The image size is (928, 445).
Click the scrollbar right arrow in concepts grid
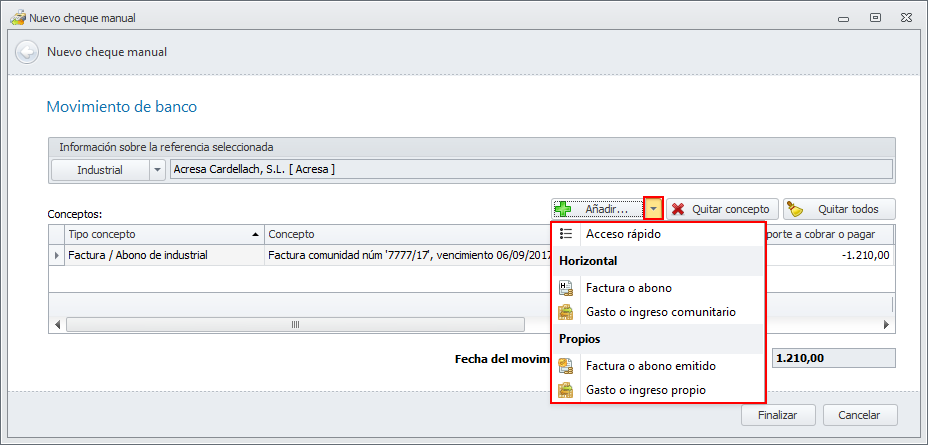[887, 324]
